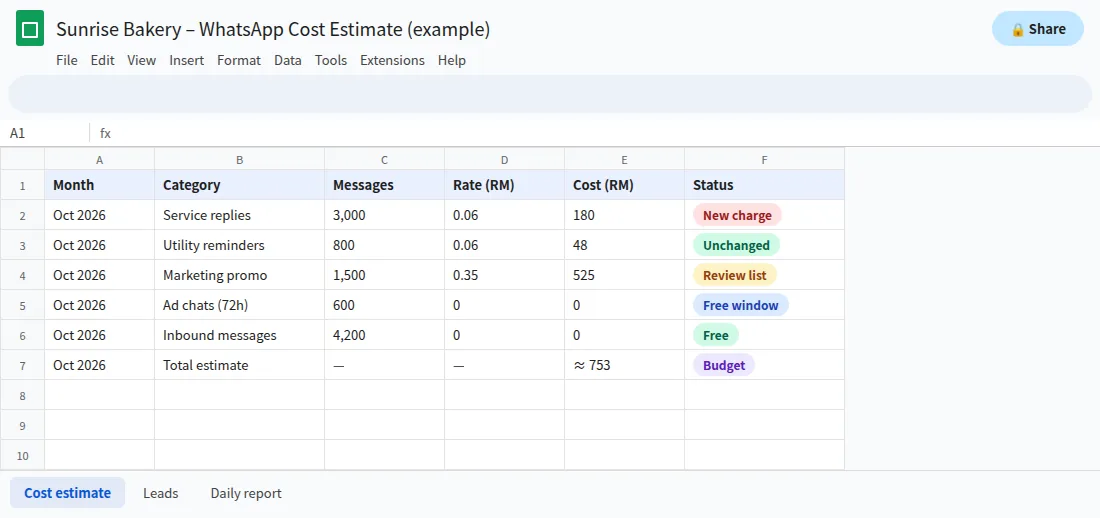Open the File menu
Viewport: 1100px width, 518px height.
pos(67,60)
